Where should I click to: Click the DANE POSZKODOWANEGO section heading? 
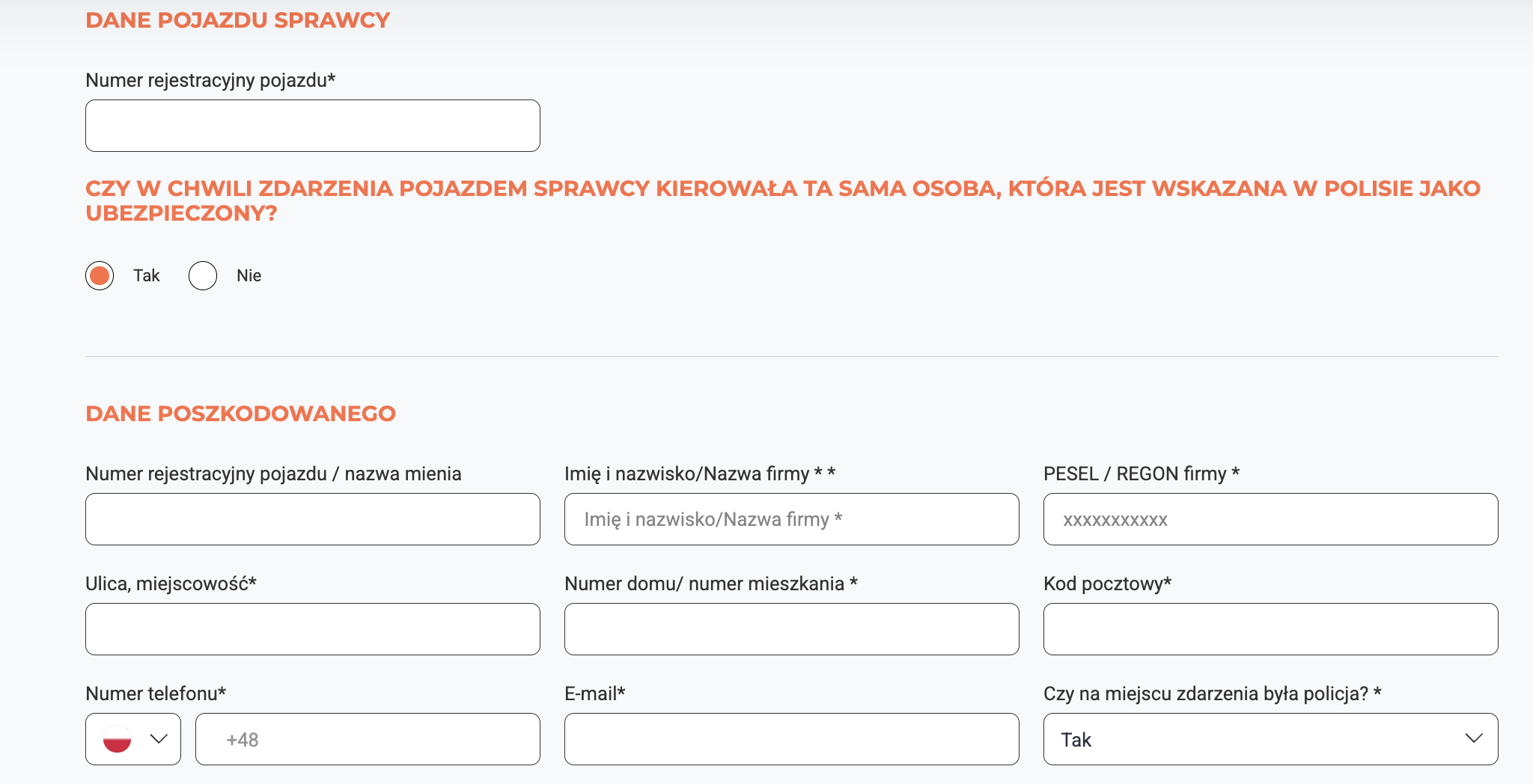point(241,412)
